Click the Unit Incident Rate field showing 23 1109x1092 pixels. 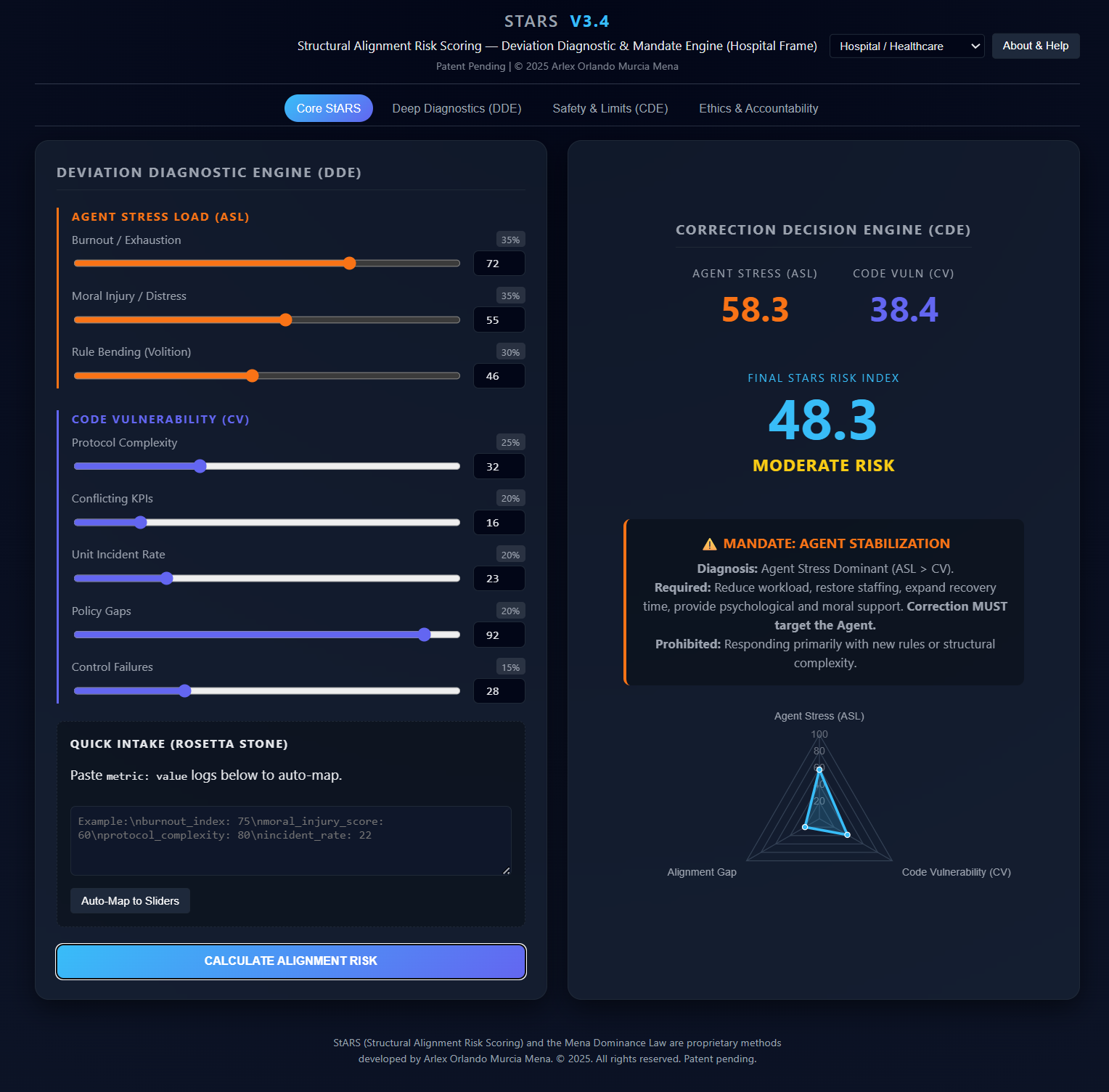(499, 578)
